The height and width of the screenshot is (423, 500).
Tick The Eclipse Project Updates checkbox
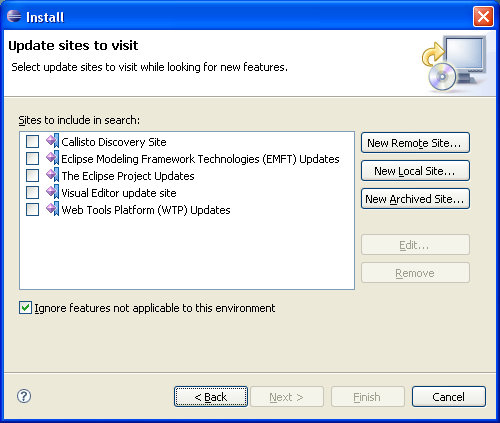pos(32,176)
